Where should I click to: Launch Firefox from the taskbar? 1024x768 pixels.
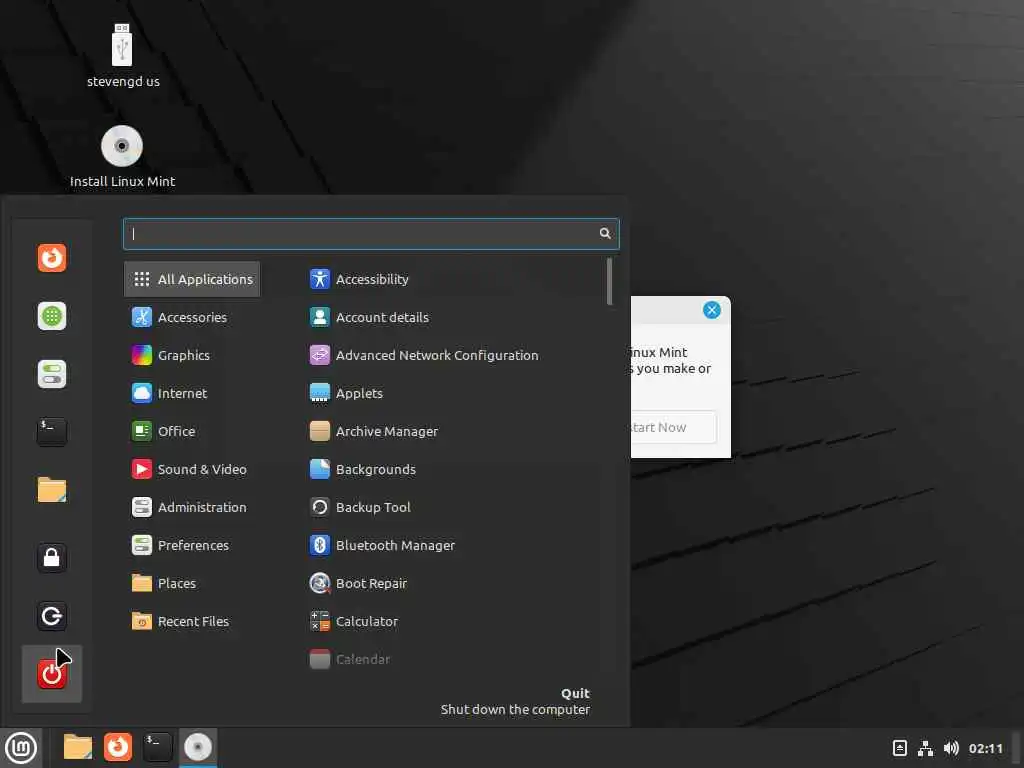pos(118,747)
